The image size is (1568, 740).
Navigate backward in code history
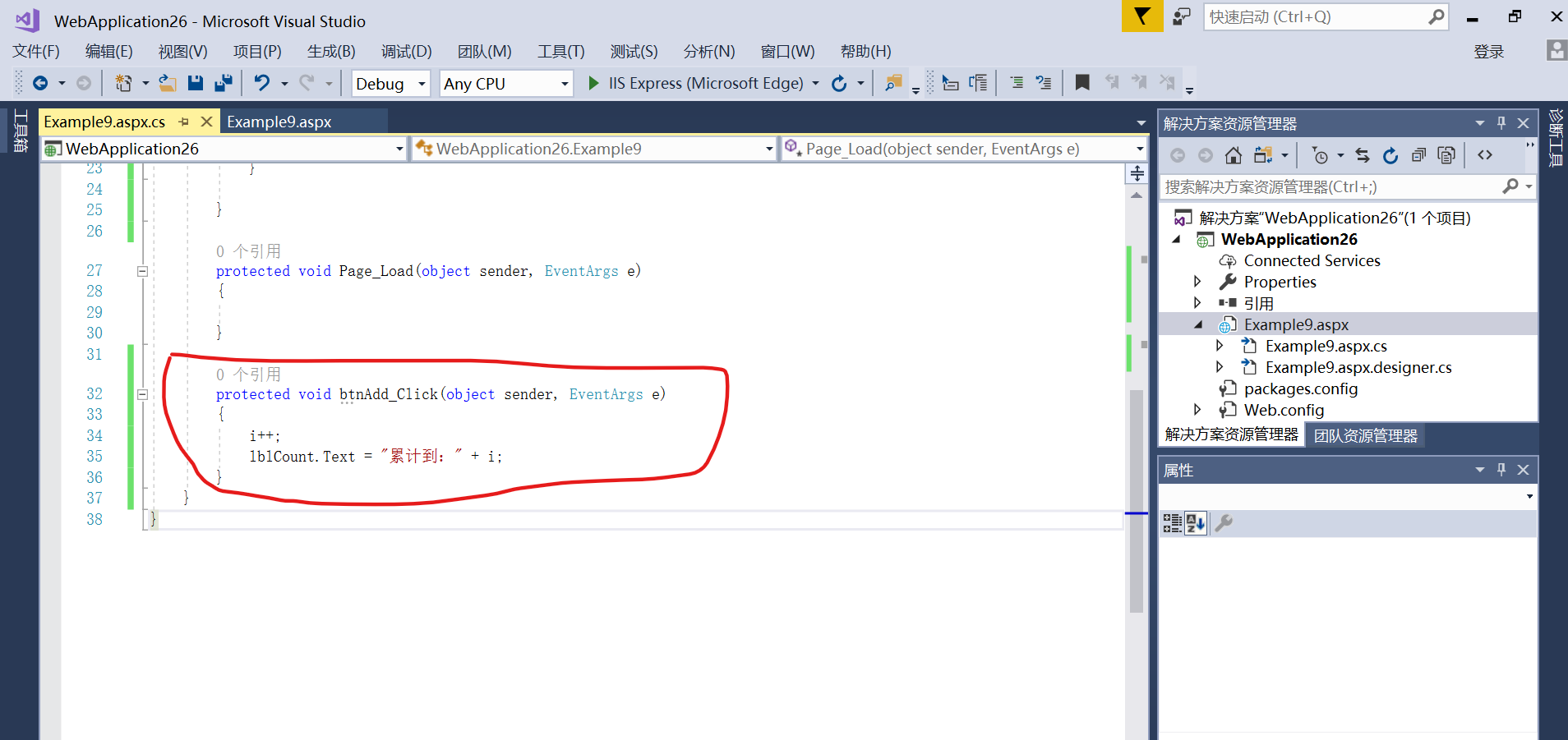(x=40, y=82)
